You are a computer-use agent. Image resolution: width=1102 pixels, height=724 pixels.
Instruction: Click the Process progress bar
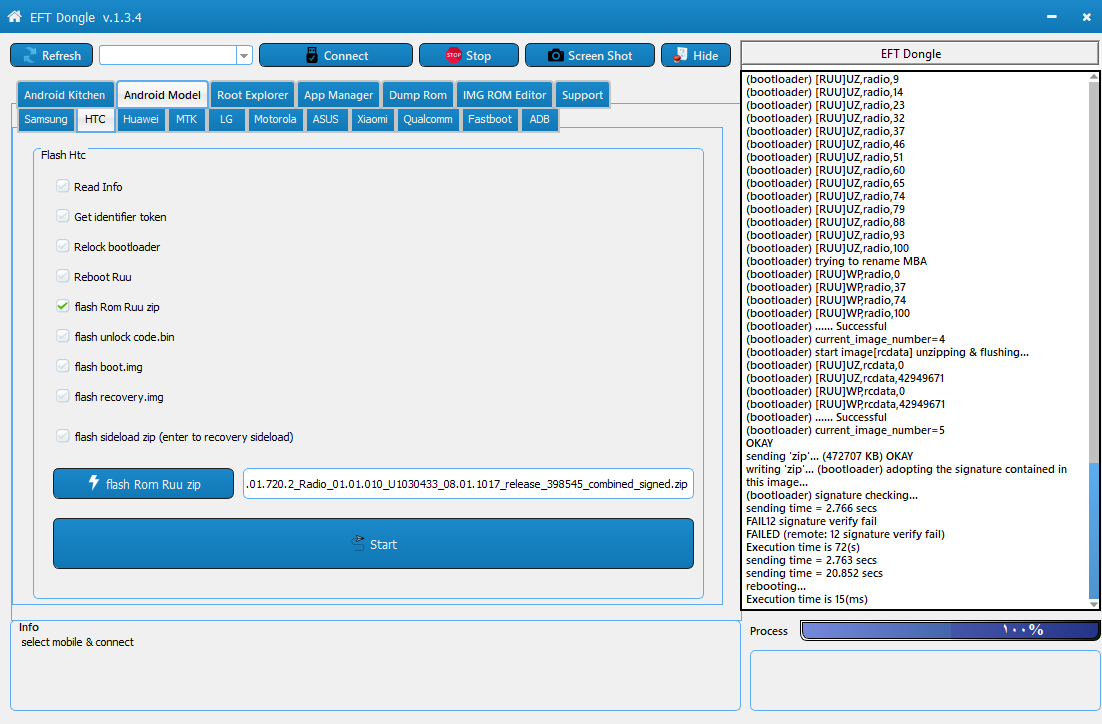tap(949, 630)
